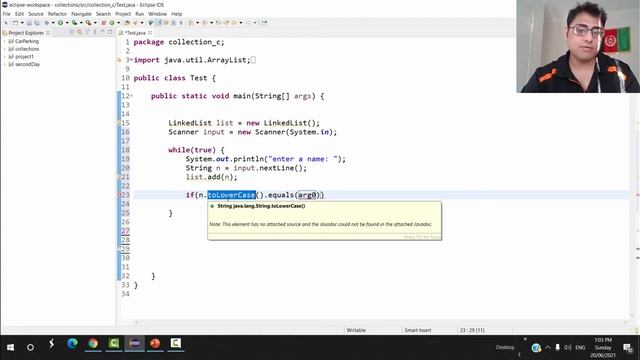Screen dimensions: 640x360
Task: Click error marker on line 23
Action: click(120, 195)
